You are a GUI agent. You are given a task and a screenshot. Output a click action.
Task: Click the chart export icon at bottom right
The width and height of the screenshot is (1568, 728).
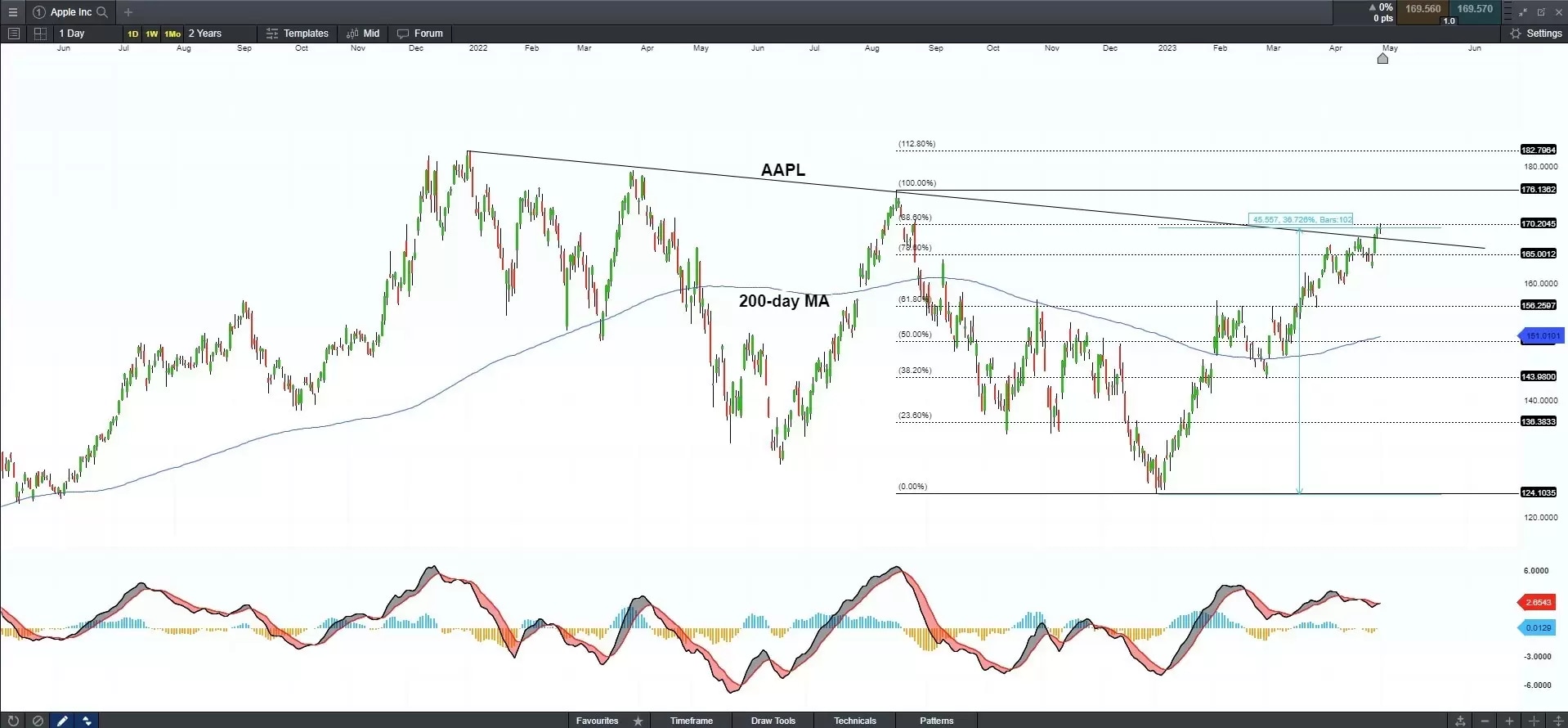click(x=1460, y=721)
